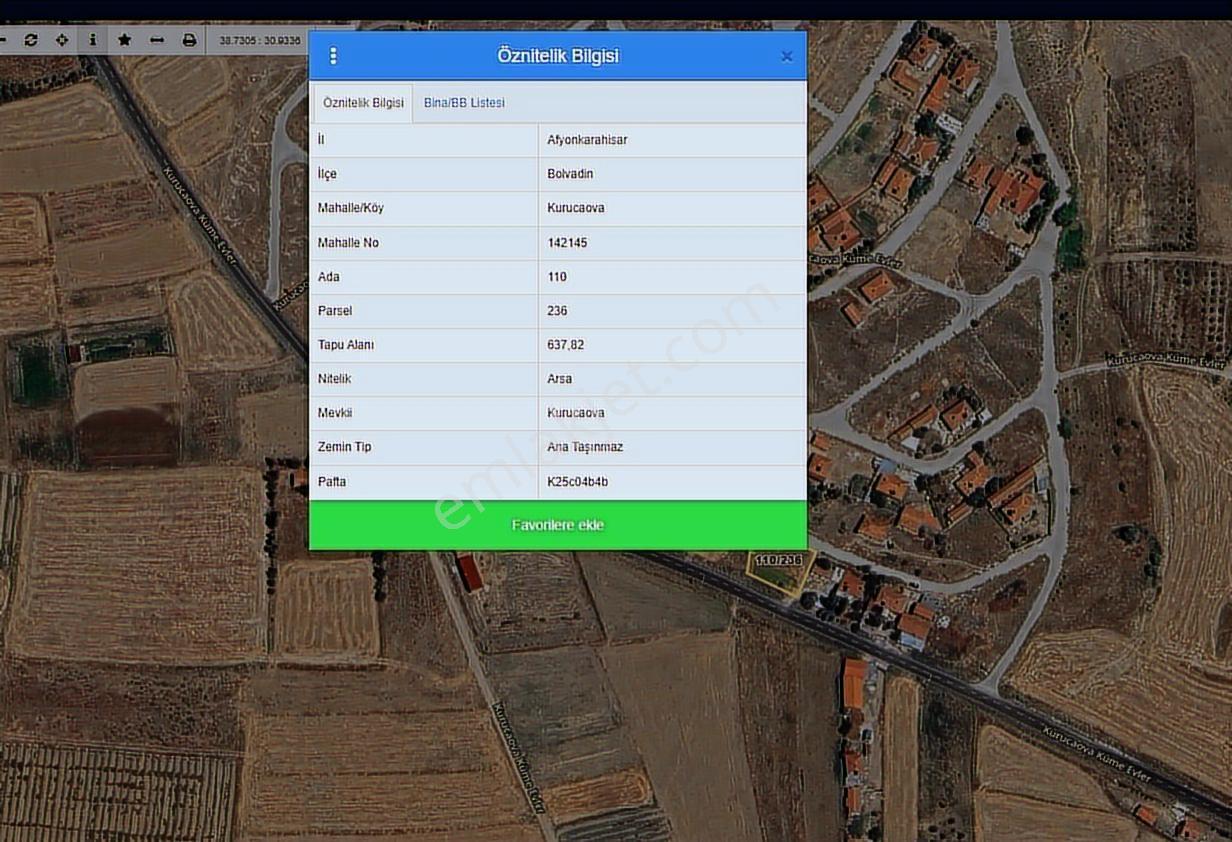
Task: Switch to the Öznitelik Bilgisi tab
Action: pyautogui.click(x=363, y=103)
